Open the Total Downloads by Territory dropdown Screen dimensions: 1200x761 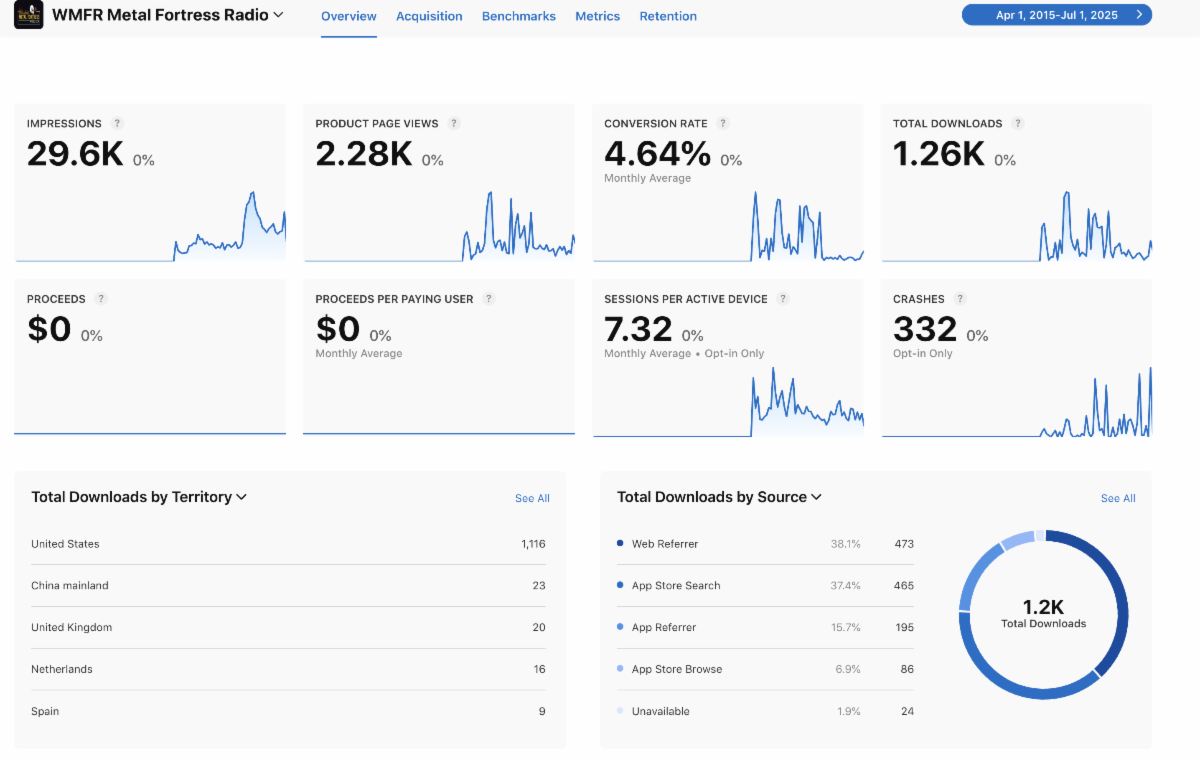(241, 497)
